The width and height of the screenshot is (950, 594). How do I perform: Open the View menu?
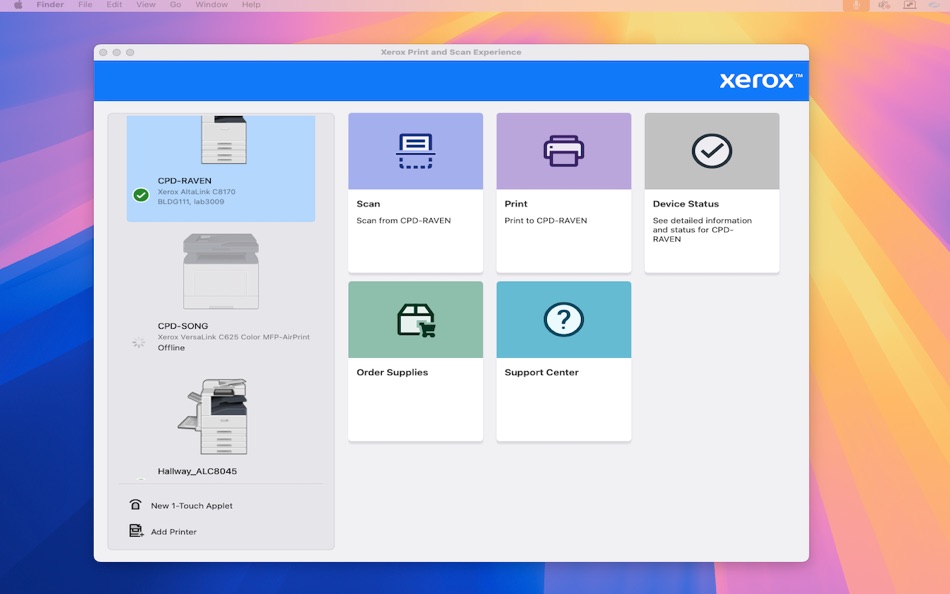tap(145, 5)
